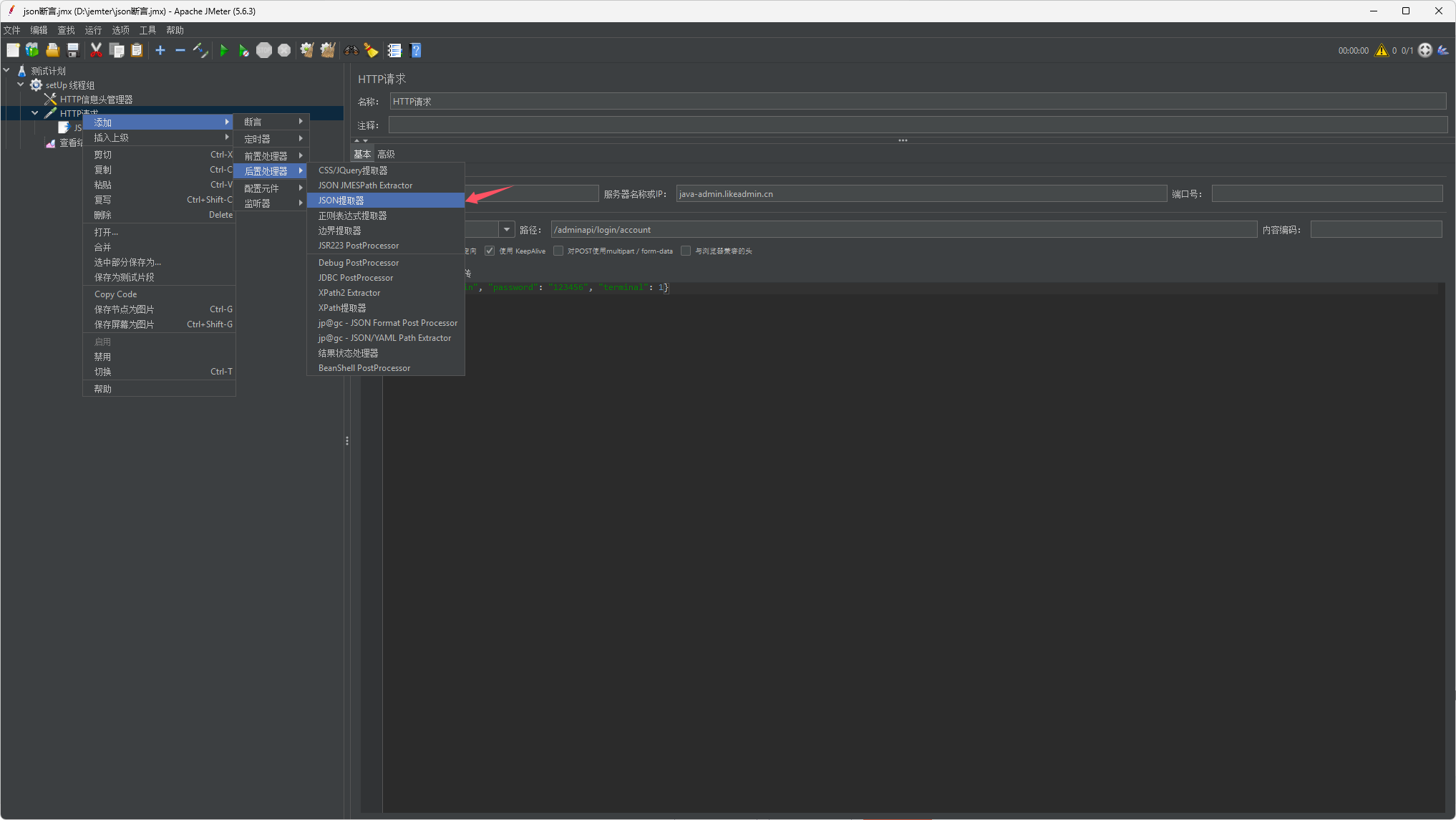Choose jp@gc - JSON/YAML Path Extractor entry

pos(384,337)
